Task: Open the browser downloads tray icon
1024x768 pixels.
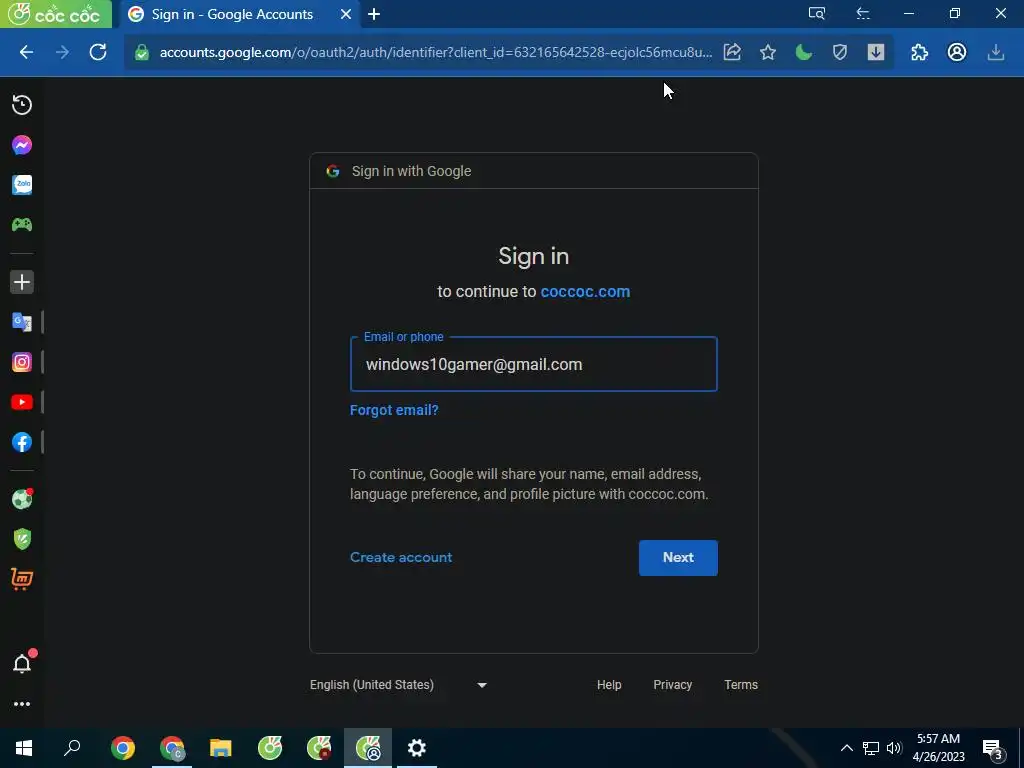Action: (996, 52)
